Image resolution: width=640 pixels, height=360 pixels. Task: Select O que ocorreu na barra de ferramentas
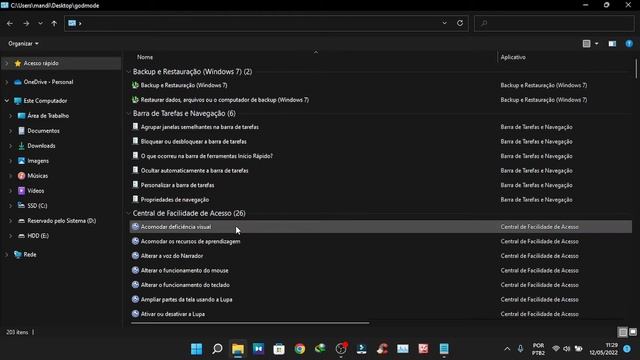click(x=207, y=156)
